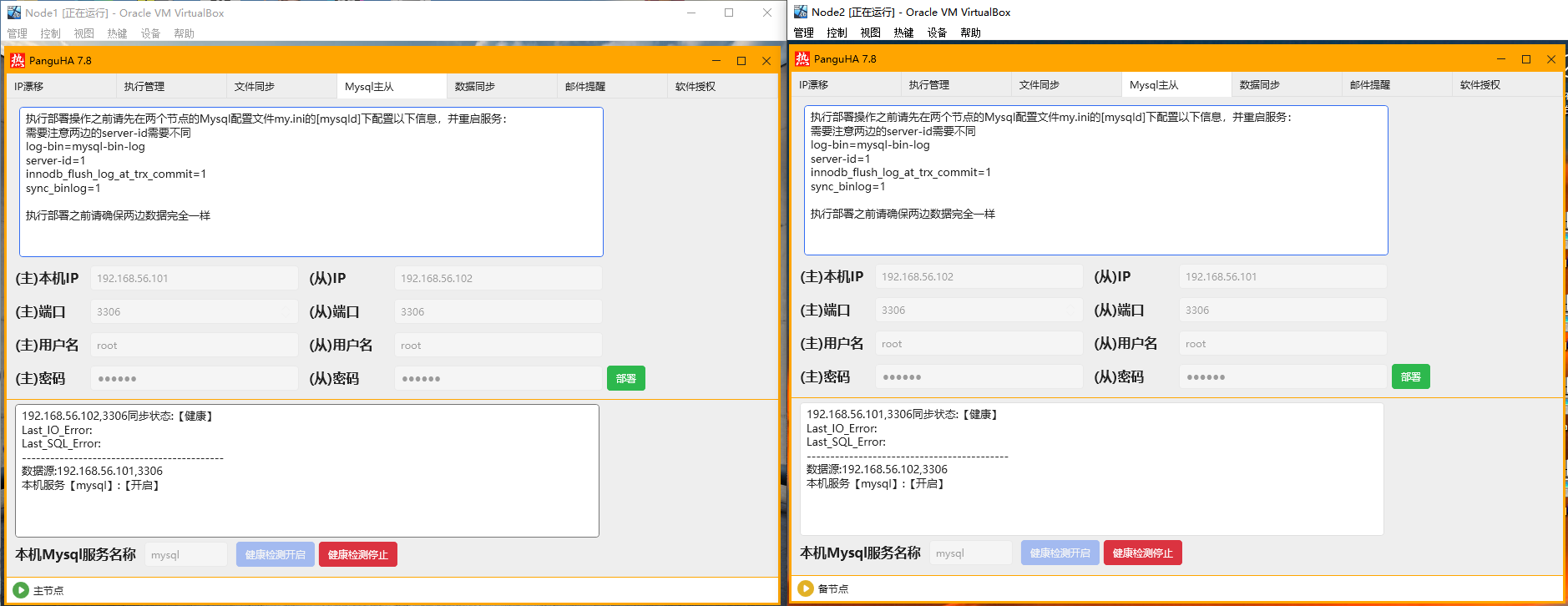This screenshot has width=1568, height=606.
Task: Click (主)本机IP field 192.168.56.102 in Node2
Action: click(979, 276)
